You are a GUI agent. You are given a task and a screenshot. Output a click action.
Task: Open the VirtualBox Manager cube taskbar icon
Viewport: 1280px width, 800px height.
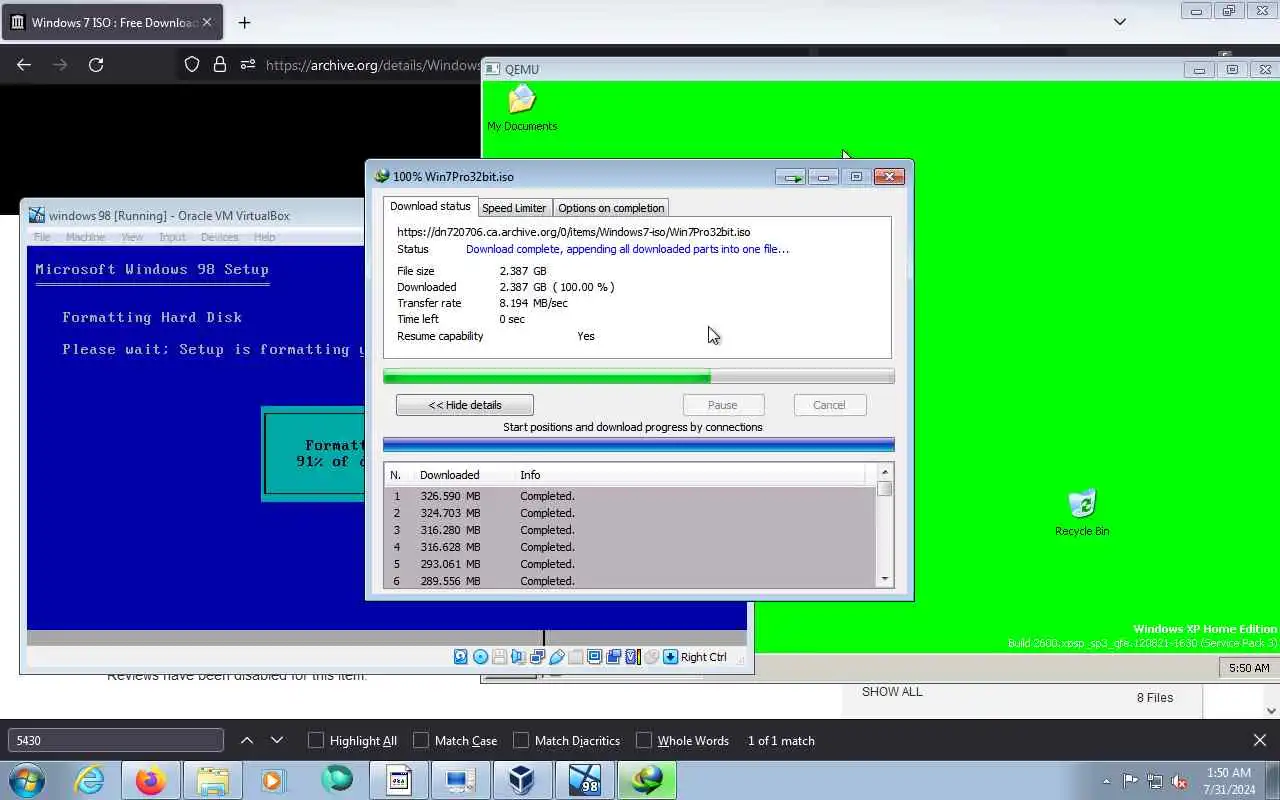tap(523, 780)
